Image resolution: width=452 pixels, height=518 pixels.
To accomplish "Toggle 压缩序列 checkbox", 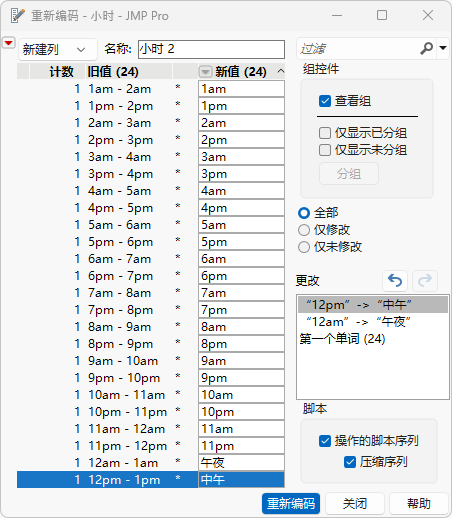I will tap(350, 462).
